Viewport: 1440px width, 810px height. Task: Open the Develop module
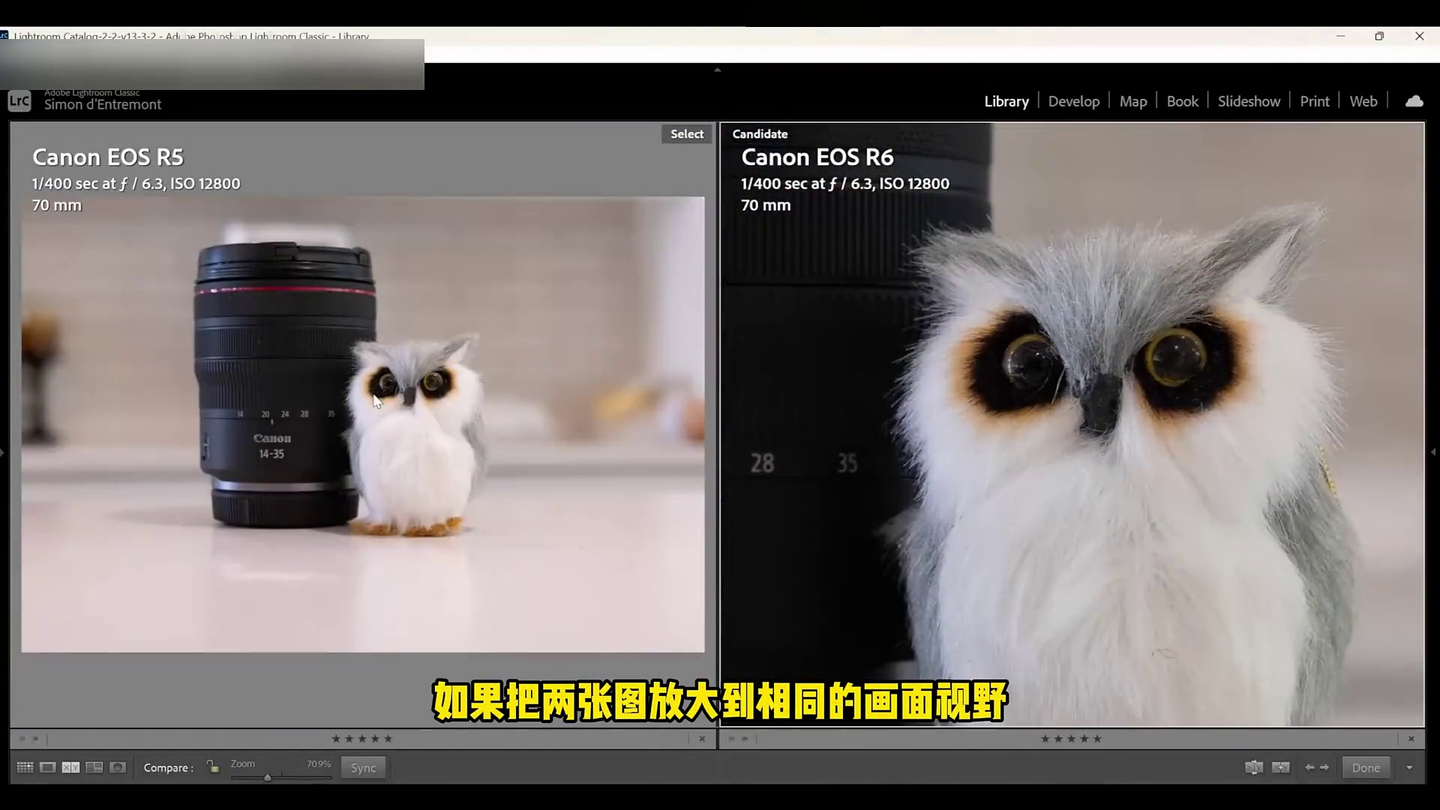tap(1074, 101)
